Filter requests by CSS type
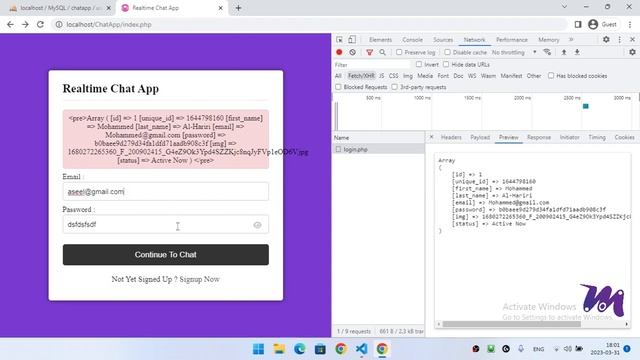The width and height of the screenshot is (640, 360). 393,76
